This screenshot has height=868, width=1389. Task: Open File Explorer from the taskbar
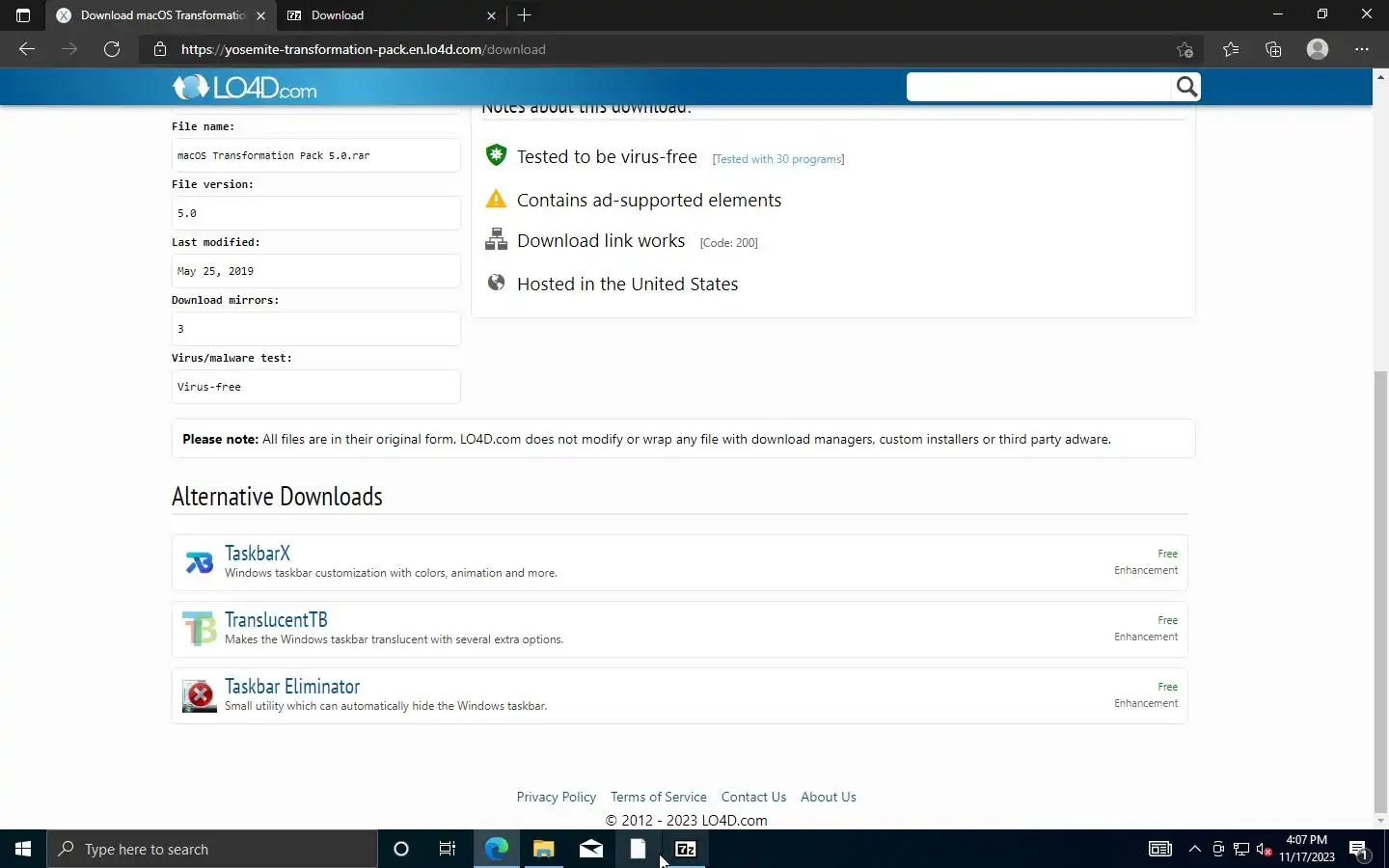(544, 849)
